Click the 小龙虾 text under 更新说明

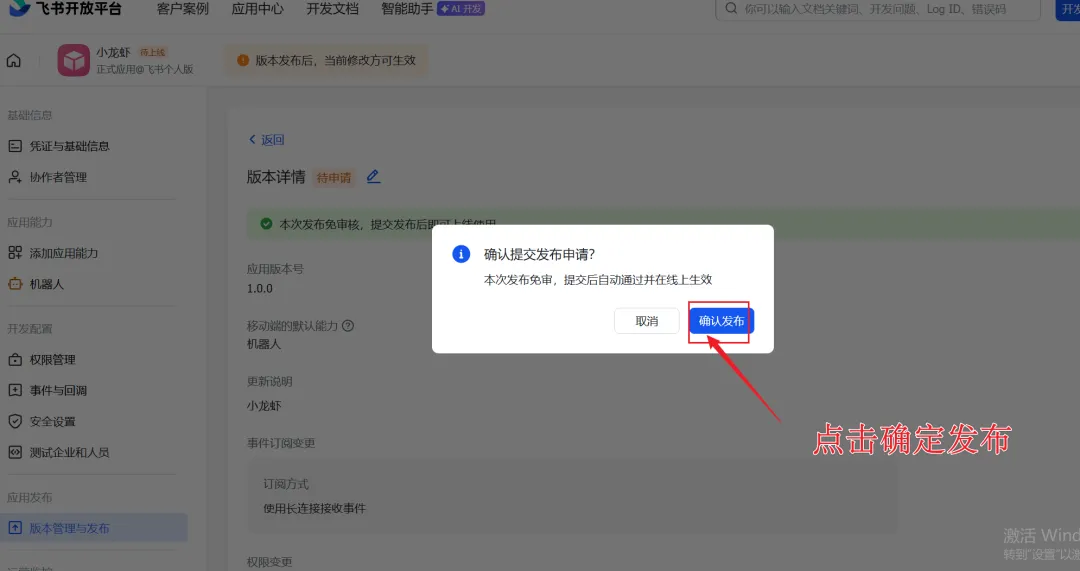click(264, 406)
